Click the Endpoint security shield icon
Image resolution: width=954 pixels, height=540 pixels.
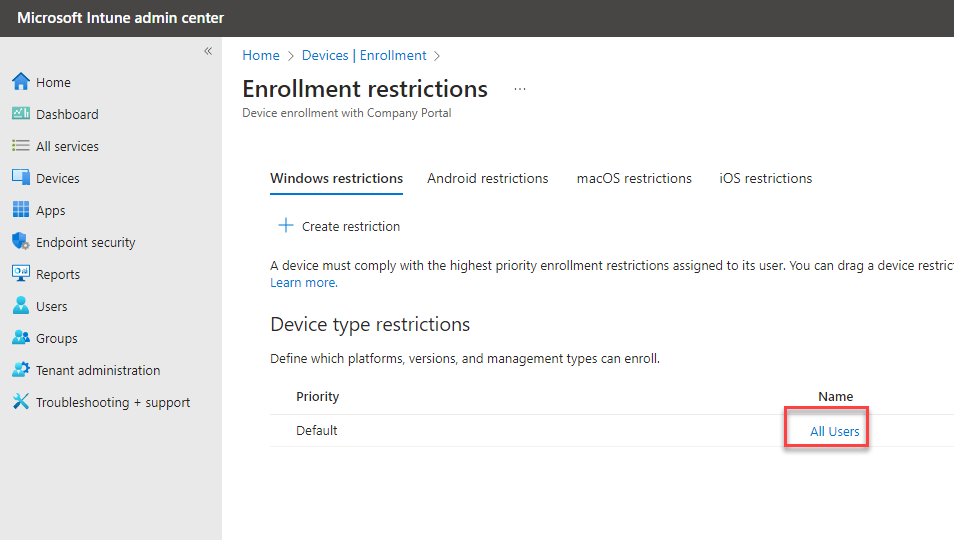click(21, 241)
